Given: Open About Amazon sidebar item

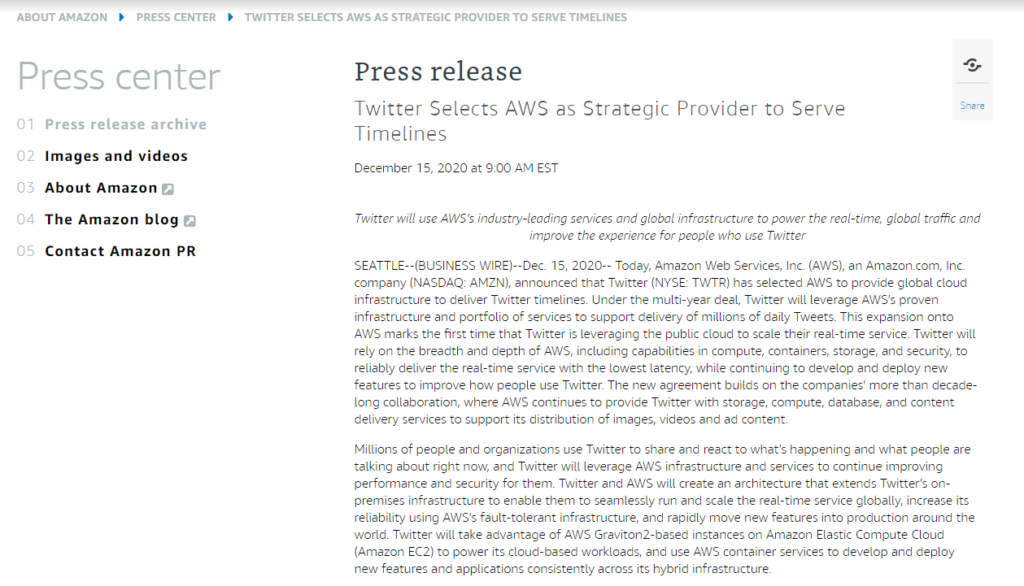Looking at the screenshot, I should pos(101,188).
